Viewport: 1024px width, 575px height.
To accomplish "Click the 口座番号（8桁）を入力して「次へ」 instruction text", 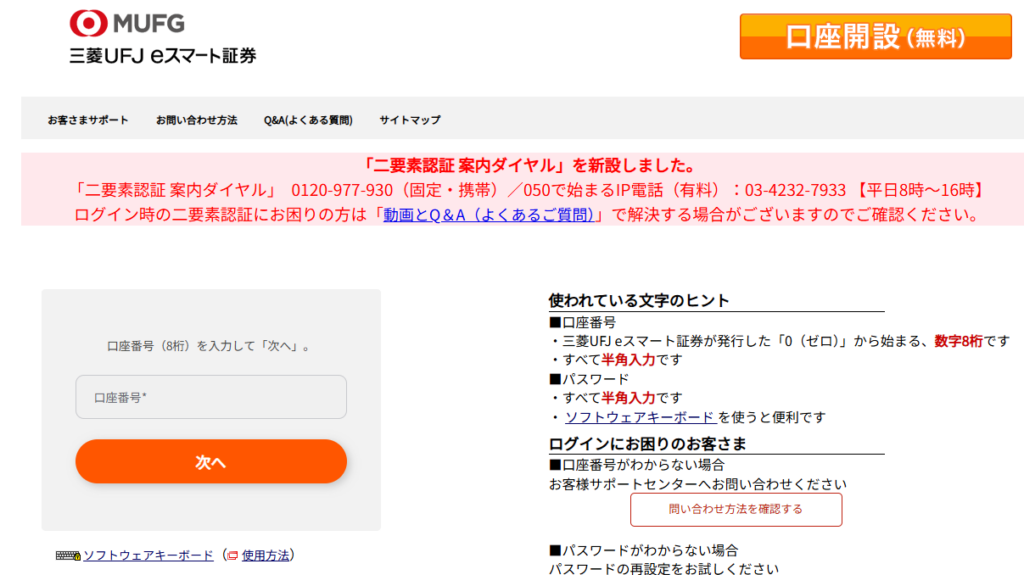I will 210,346.
